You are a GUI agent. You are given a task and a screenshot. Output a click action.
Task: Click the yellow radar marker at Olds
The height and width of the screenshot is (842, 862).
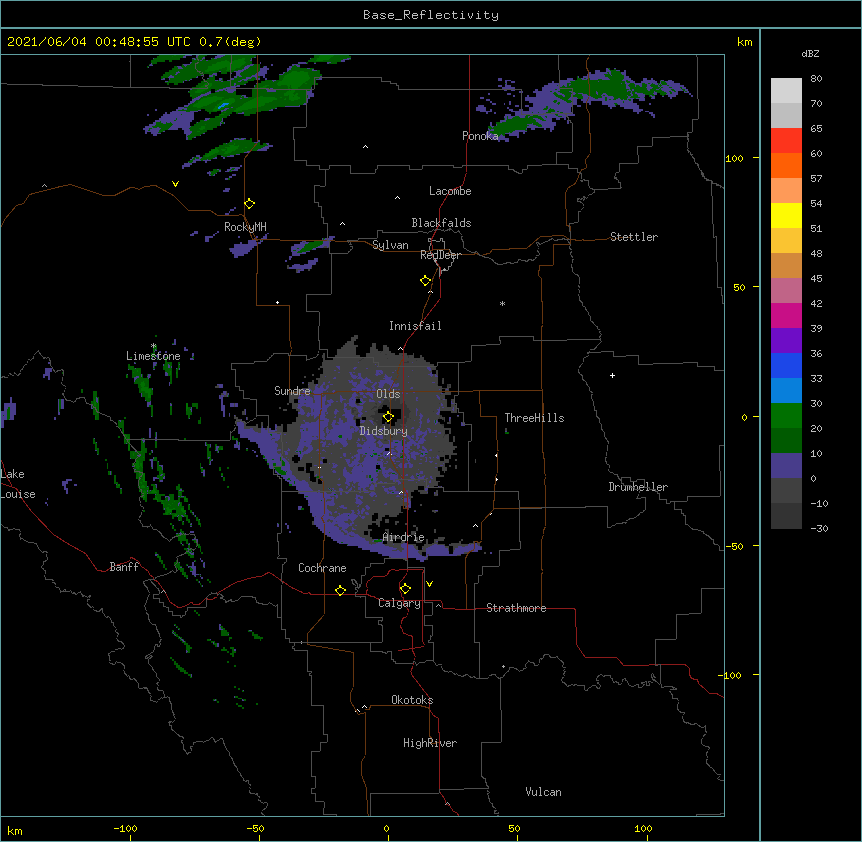tap(388, 417)
